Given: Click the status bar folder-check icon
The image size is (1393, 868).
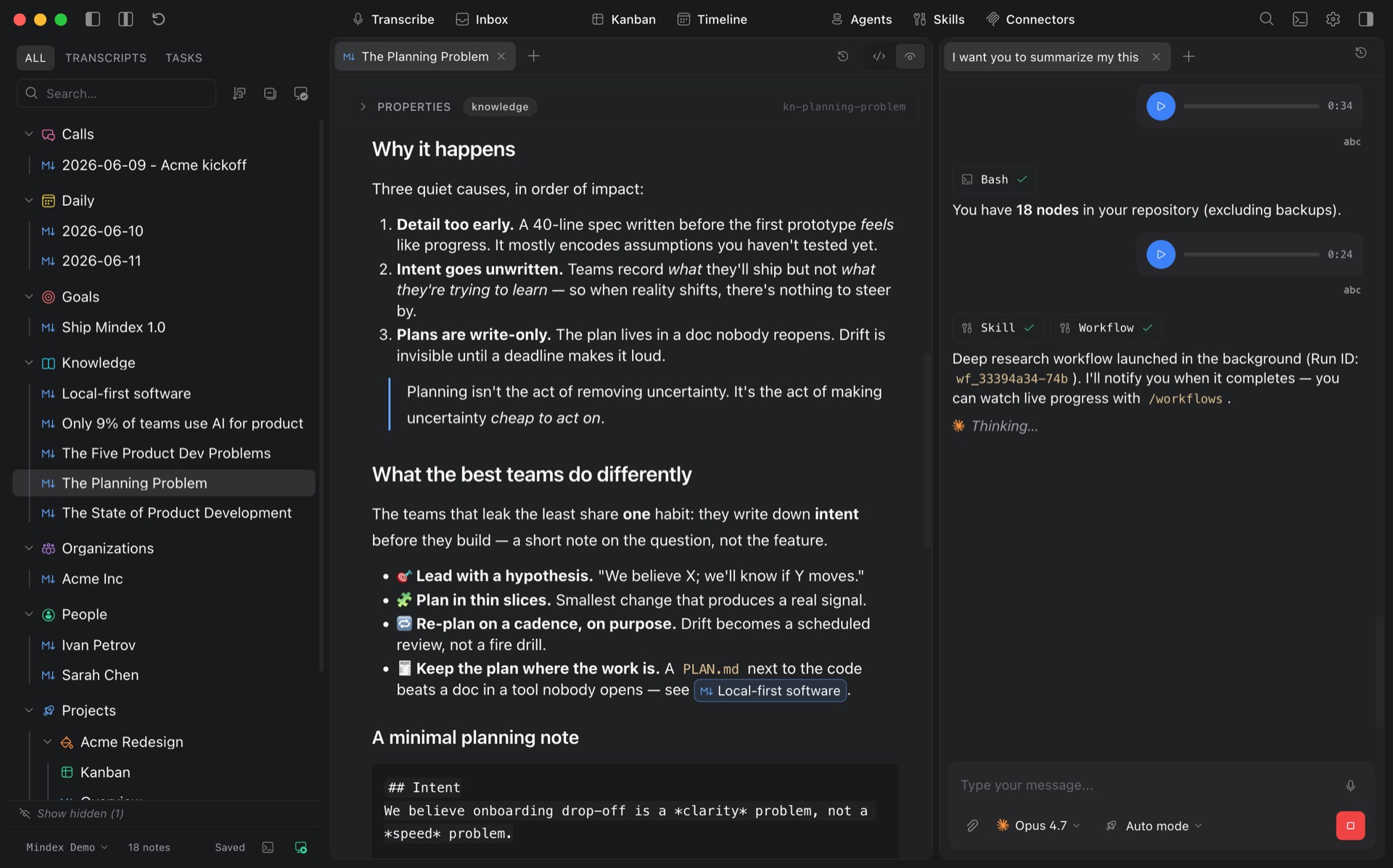Looking at the screenshot, I should (x=301, y=847).
